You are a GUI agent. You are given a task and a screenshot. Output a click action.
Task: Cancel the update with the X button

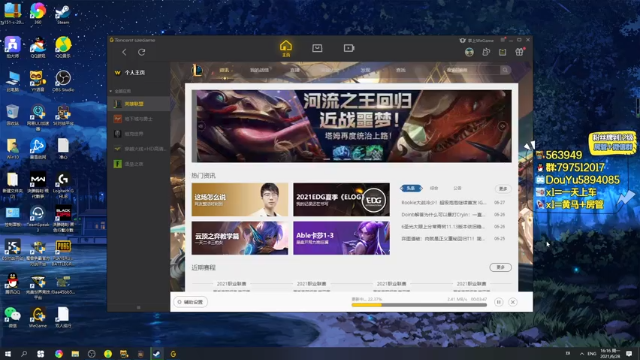coord(513,302)
